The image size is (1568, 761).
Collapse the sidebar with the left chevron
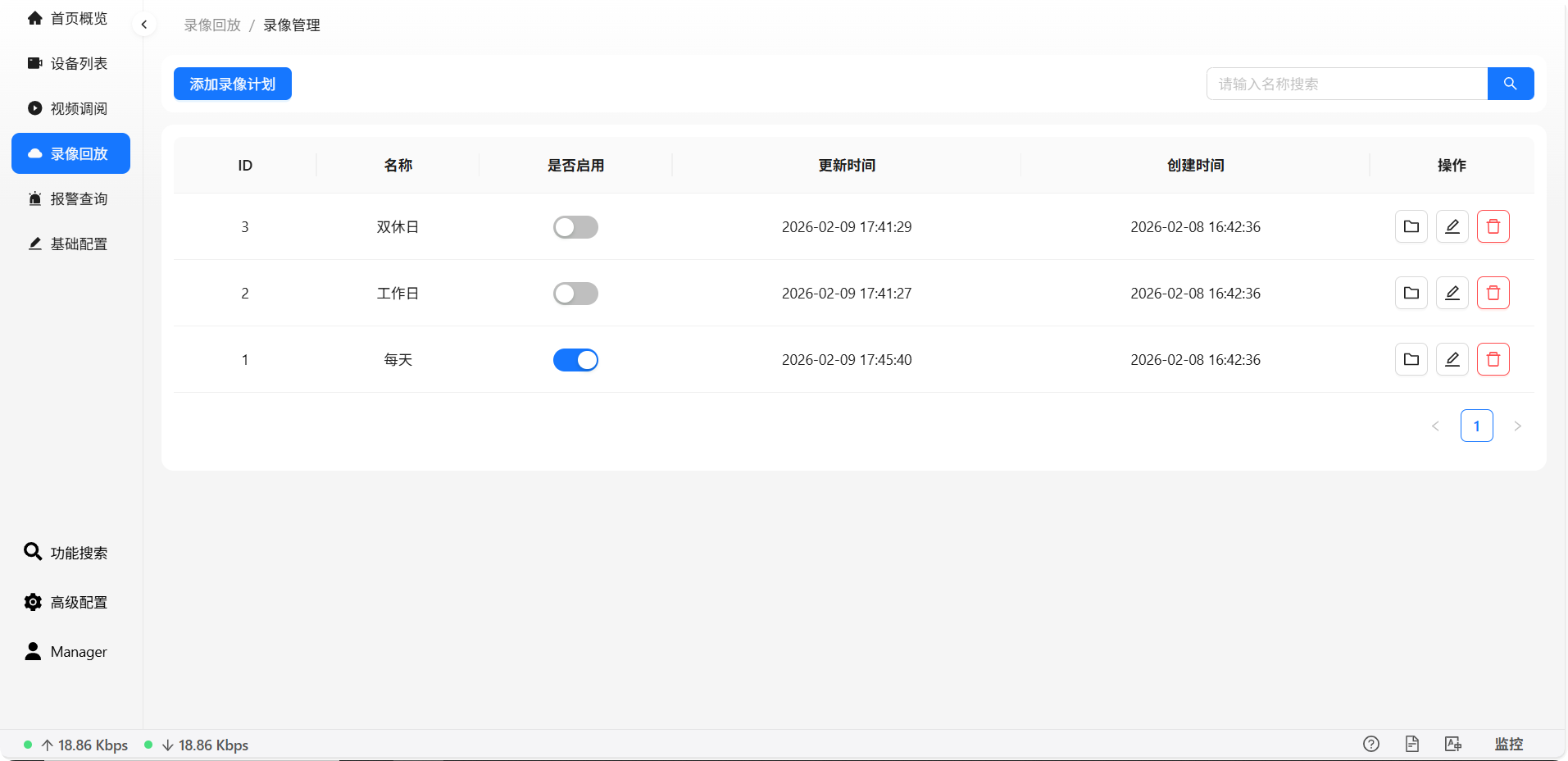coord(143,24)
